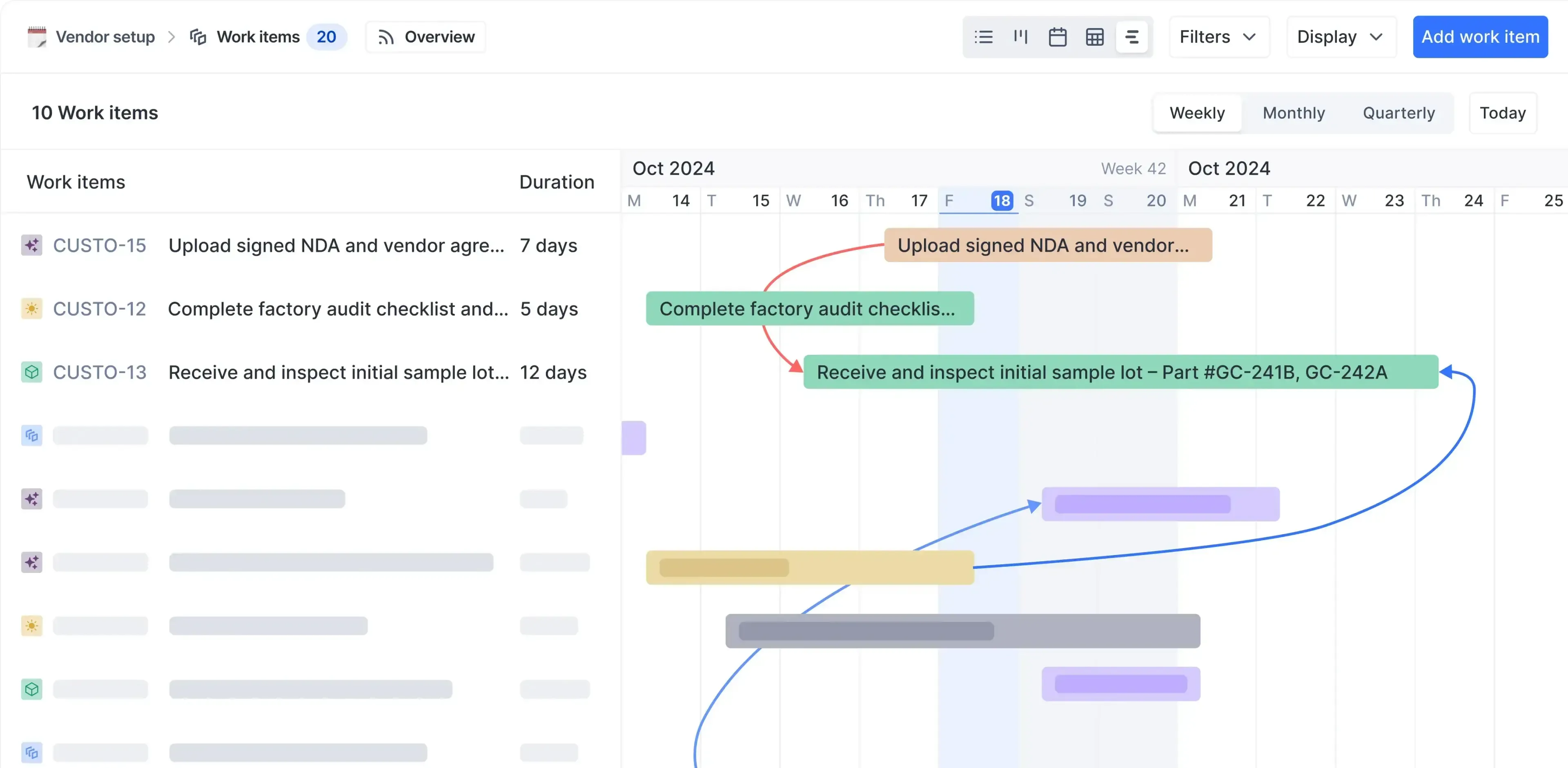Select the timeline view icon
This screenshot has height=768, width=1568.
(1131, 36)
